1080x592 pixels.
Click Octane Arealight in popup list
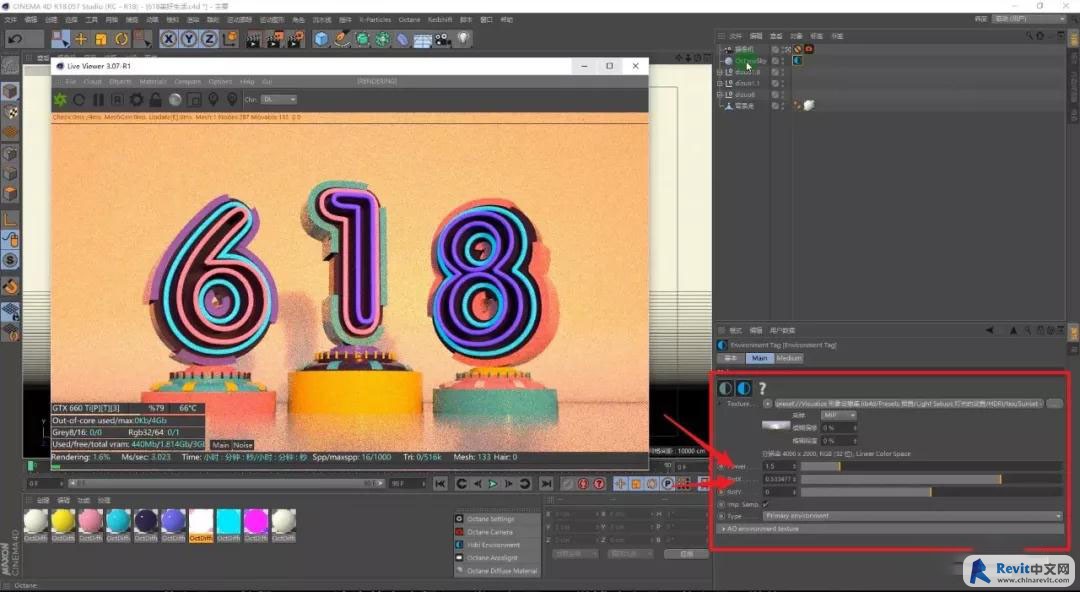492,558
